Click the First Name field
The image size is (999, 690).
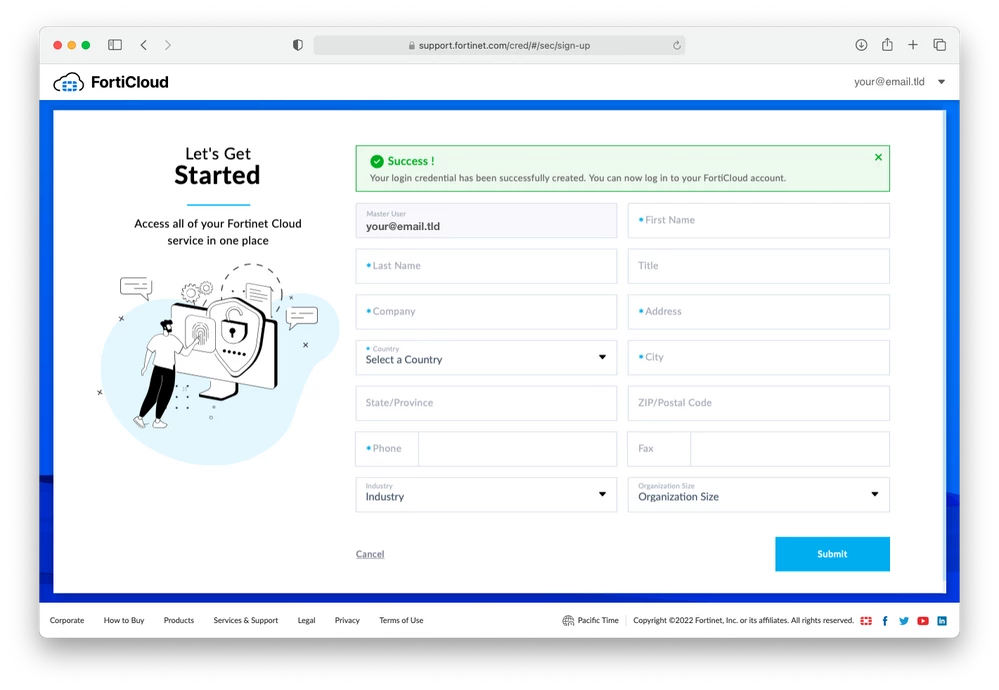758,220
